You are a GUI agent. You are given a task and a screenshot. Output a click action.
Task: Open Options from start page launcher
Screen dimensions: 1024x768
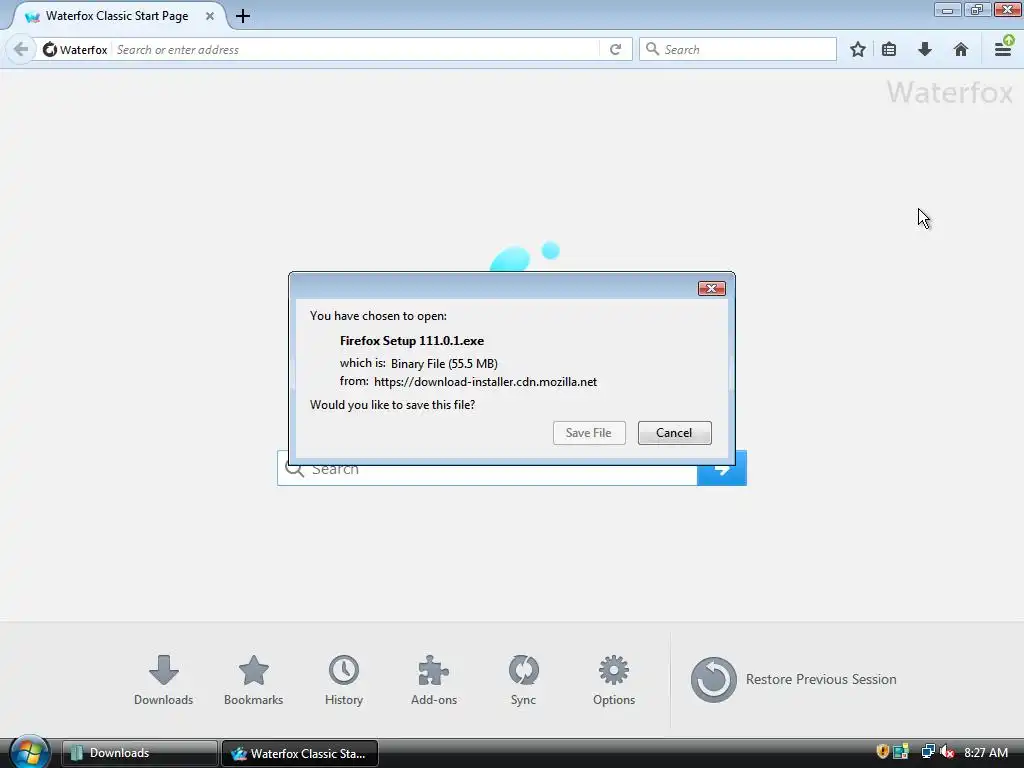(x=614, y=680)
